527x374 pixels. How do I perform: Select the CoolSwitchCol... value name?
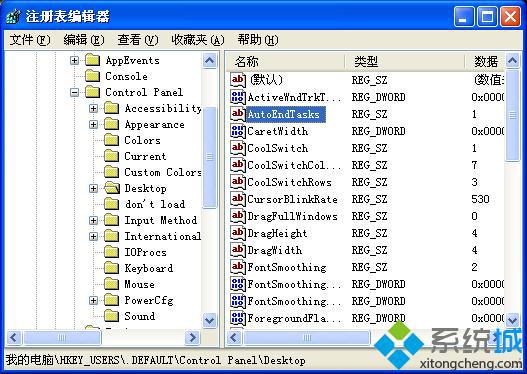294,165
